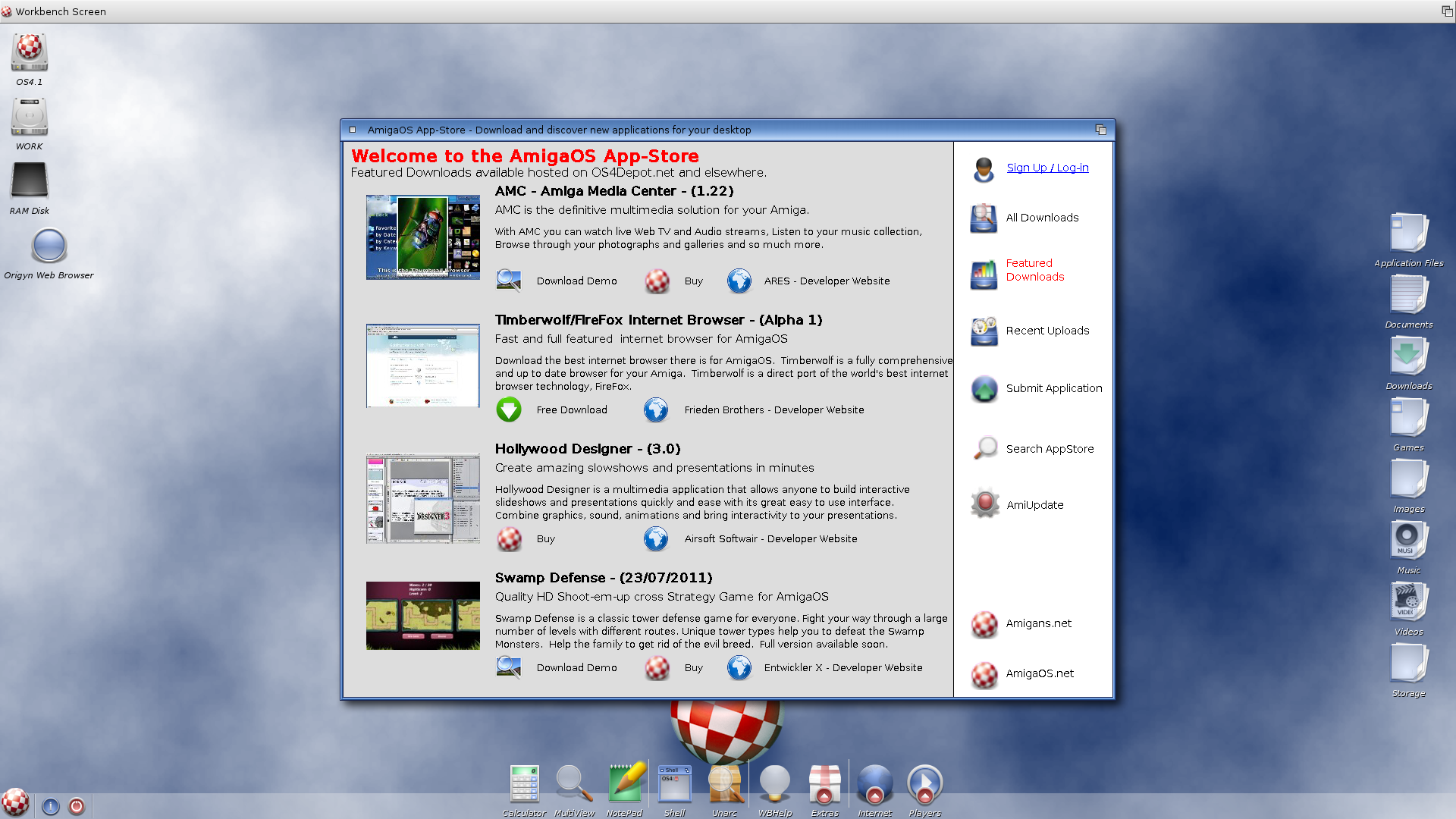Click the Submit Application text link
This screenshot has width=1456, height=819.
(1054, 388)
